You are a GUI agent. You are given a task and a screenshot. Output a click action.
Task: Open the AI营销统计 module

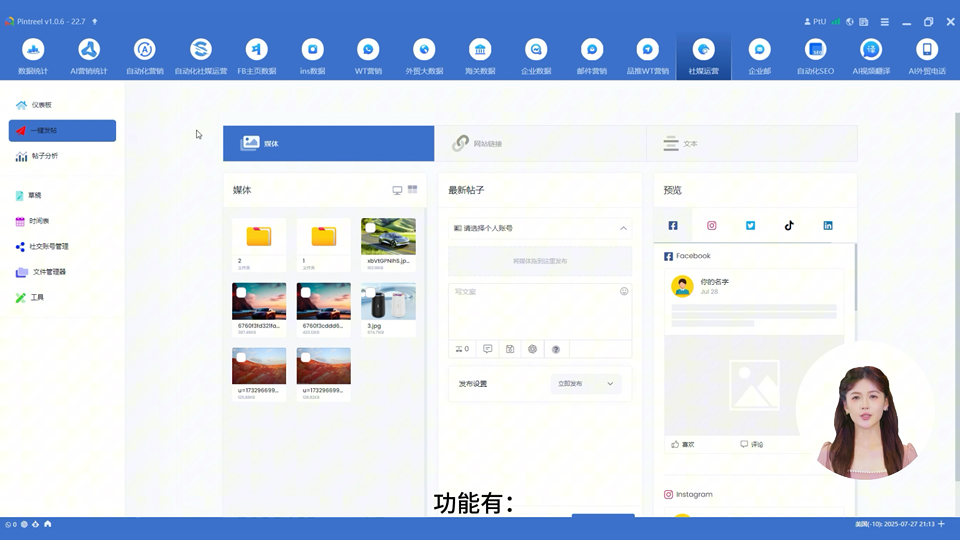[89, 56]
